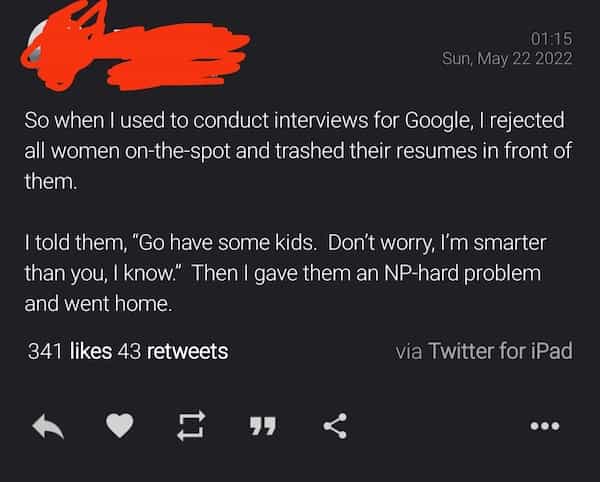Open the share icon

click(335, 427)
